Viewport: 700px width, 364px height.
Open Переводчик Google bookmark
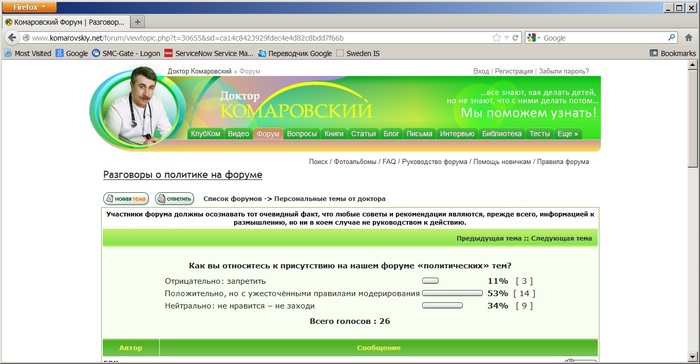(x=295, y=53)
